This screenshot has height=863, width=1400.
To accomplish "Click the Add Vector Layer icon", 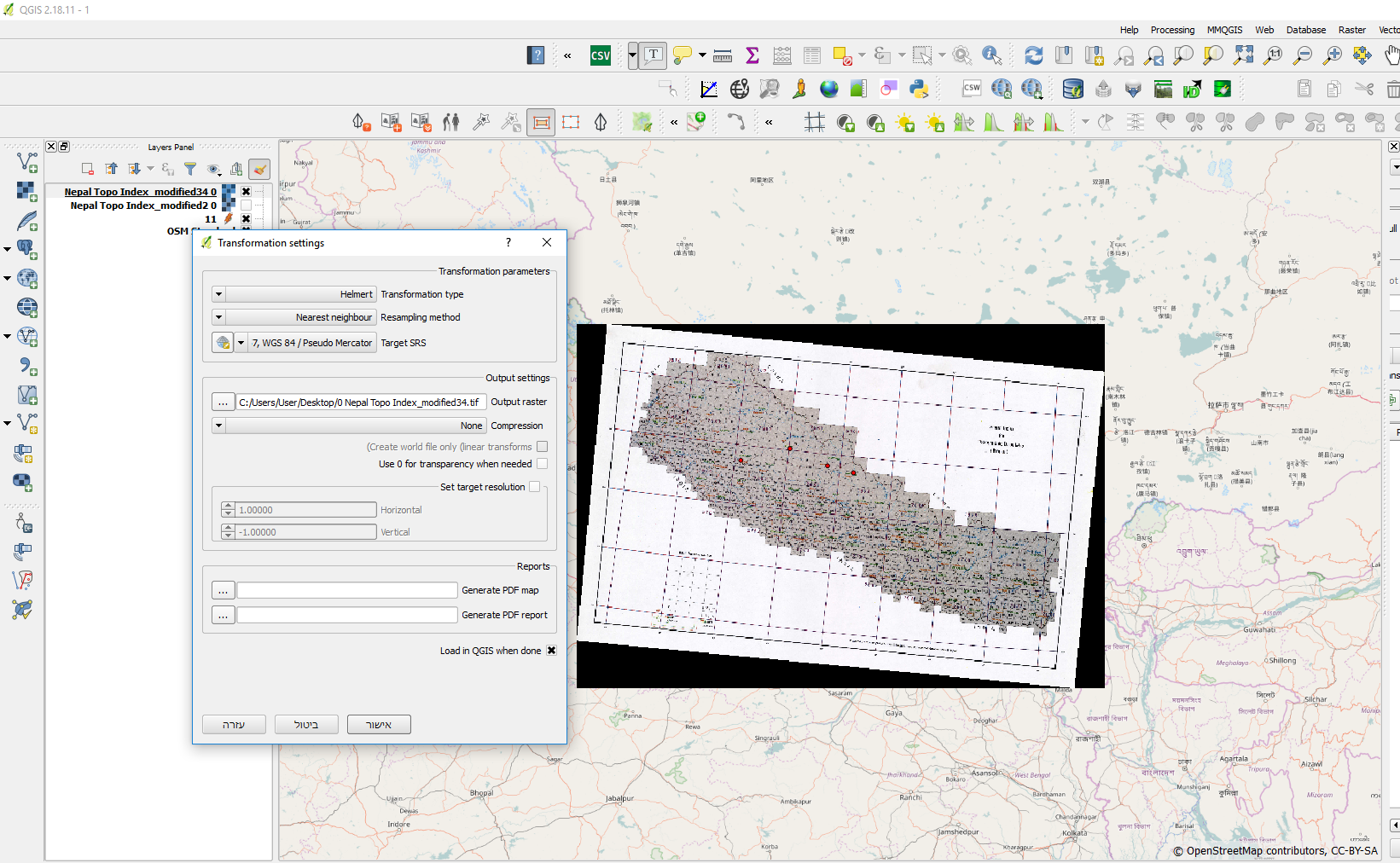I will point(27,162).
